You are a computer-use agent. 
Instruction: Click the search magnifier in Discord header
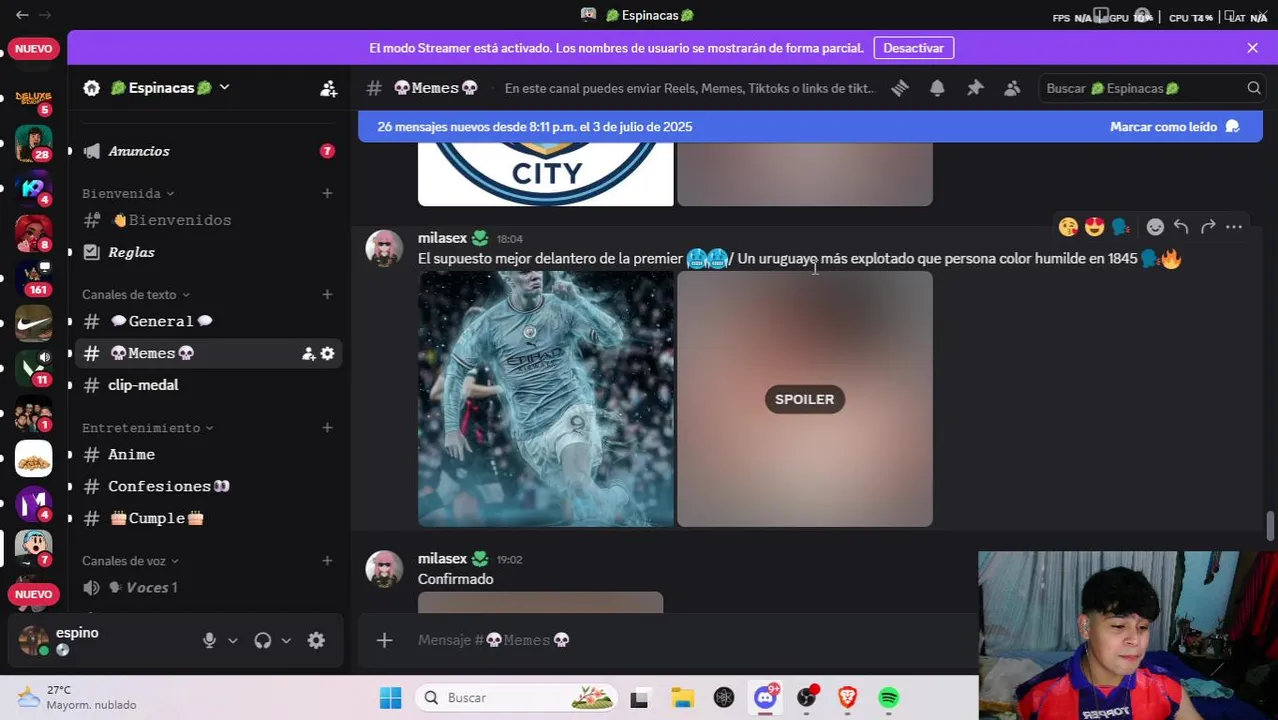coord(1254,88)
